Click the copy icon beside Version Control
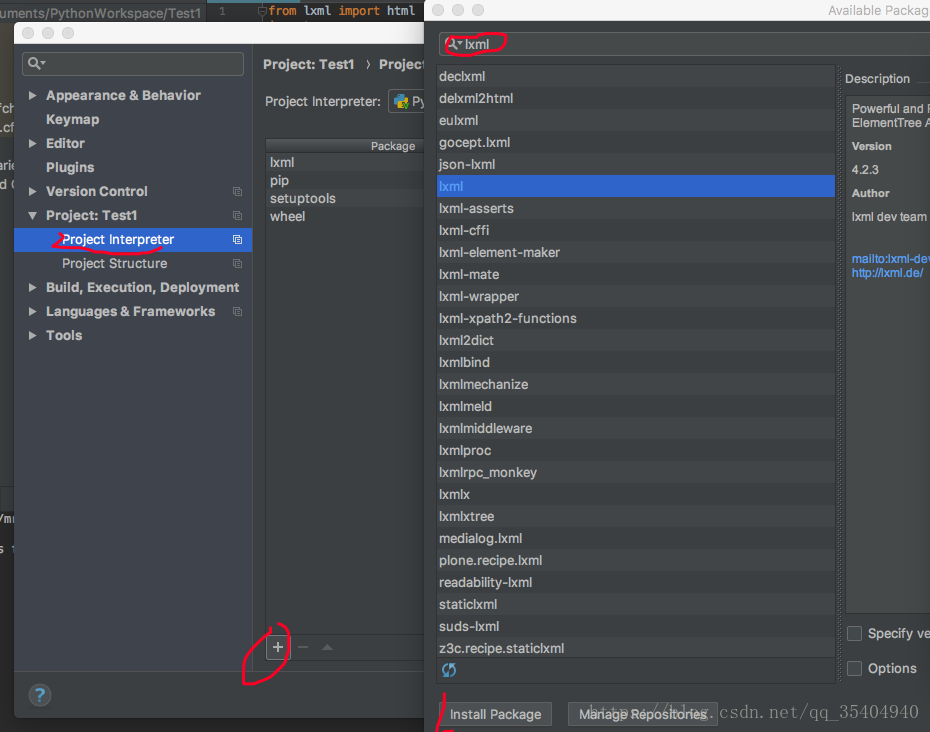This screenshot has height=732, width=930. tap(237, 192)
